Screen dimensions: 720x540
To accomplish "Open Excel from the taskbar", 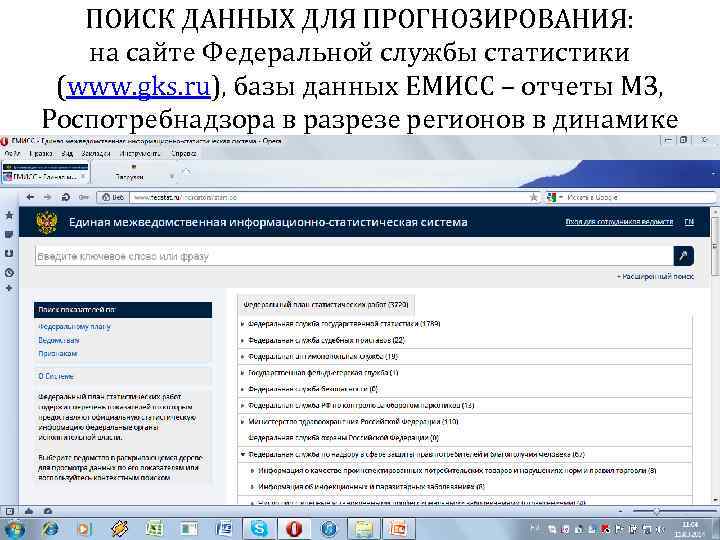I will [155, 529].
